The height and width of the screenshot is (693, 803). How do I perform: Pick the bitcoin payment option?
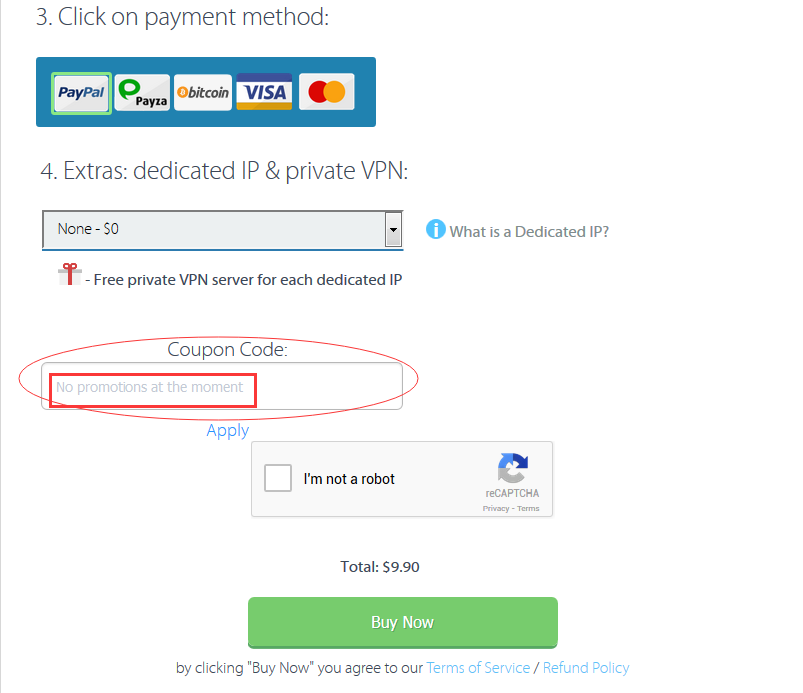tap(203, 92)
